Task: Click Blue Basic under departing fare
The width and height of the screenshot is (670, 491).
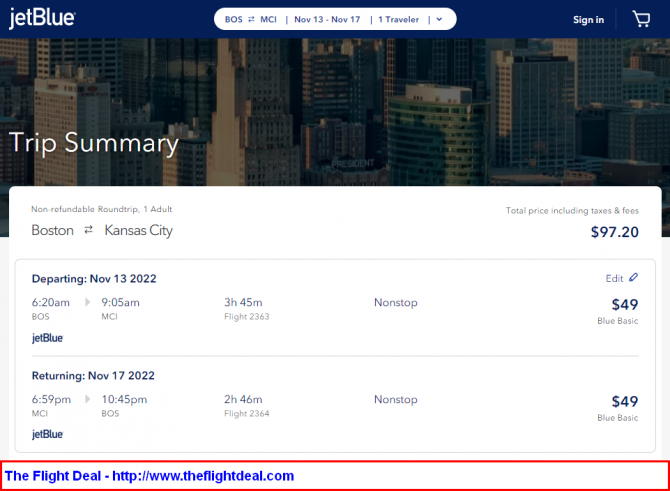Action: tap(617, 321)
